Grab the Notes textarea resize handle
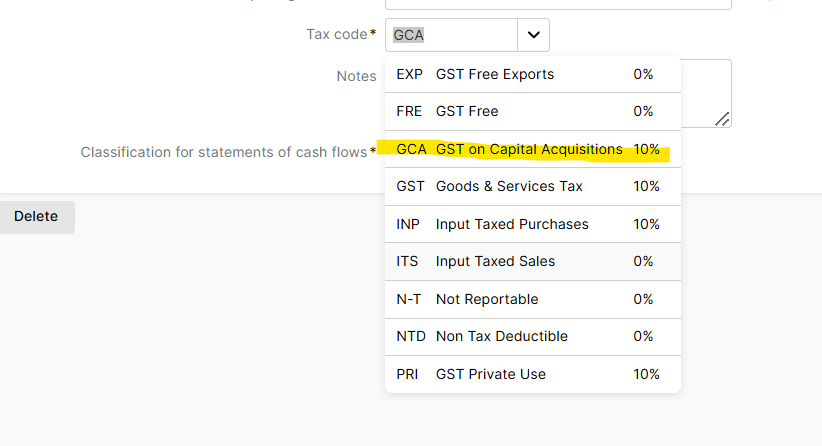Viewport: 822px width, 446px height. [x=723, y=119]
